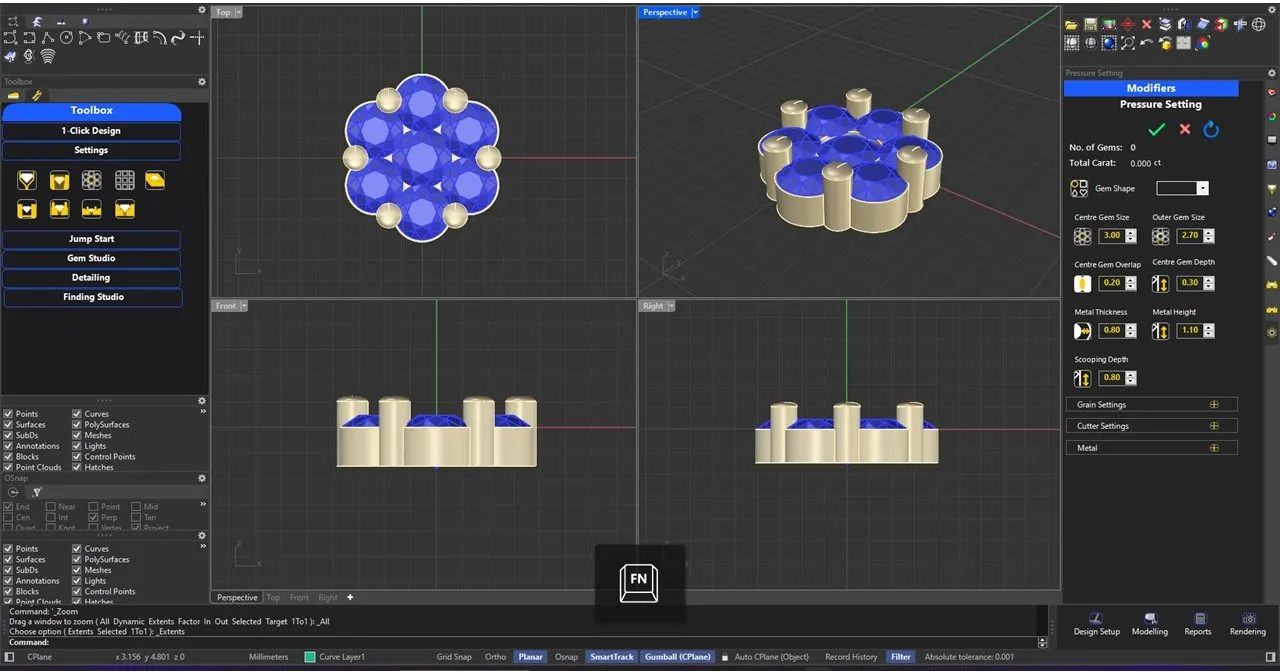Toggle Grid Snap in status bar
Image resolution: width=1280 pixels, height=672 pixels.
tap(454, 657)
